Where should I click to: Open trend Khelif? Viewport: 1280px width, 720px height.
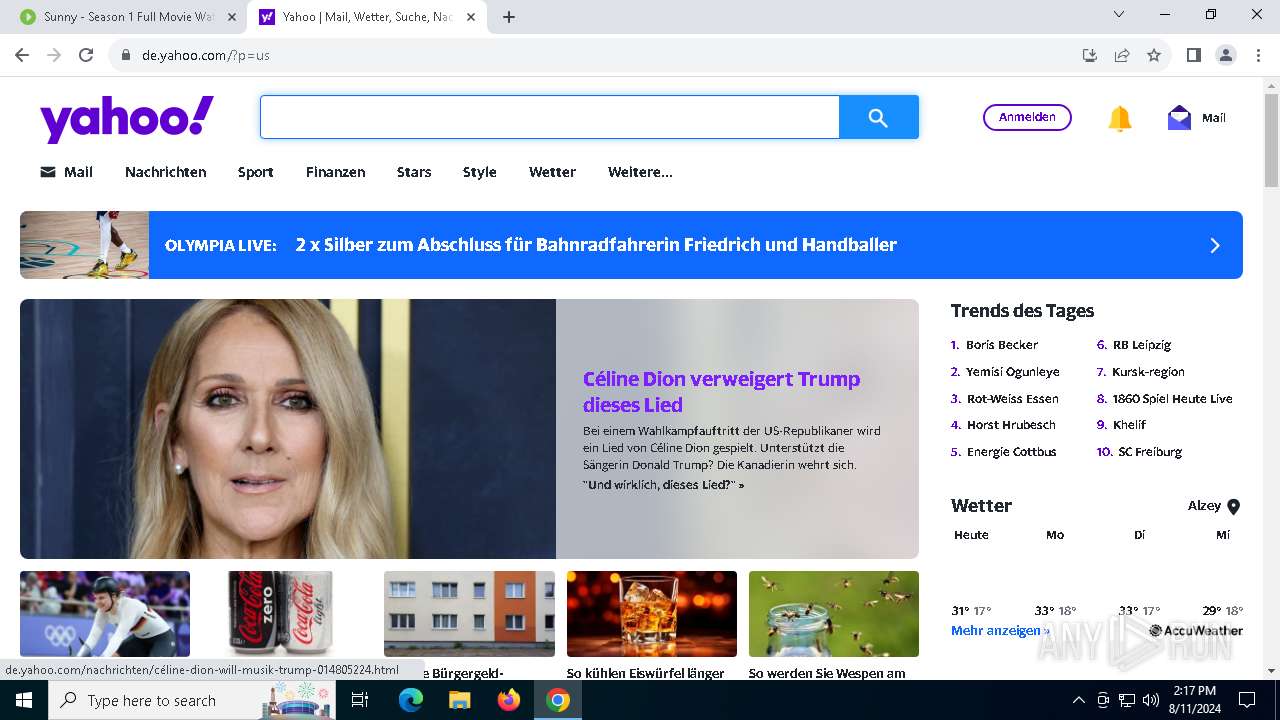click(x=1130, y=425)
